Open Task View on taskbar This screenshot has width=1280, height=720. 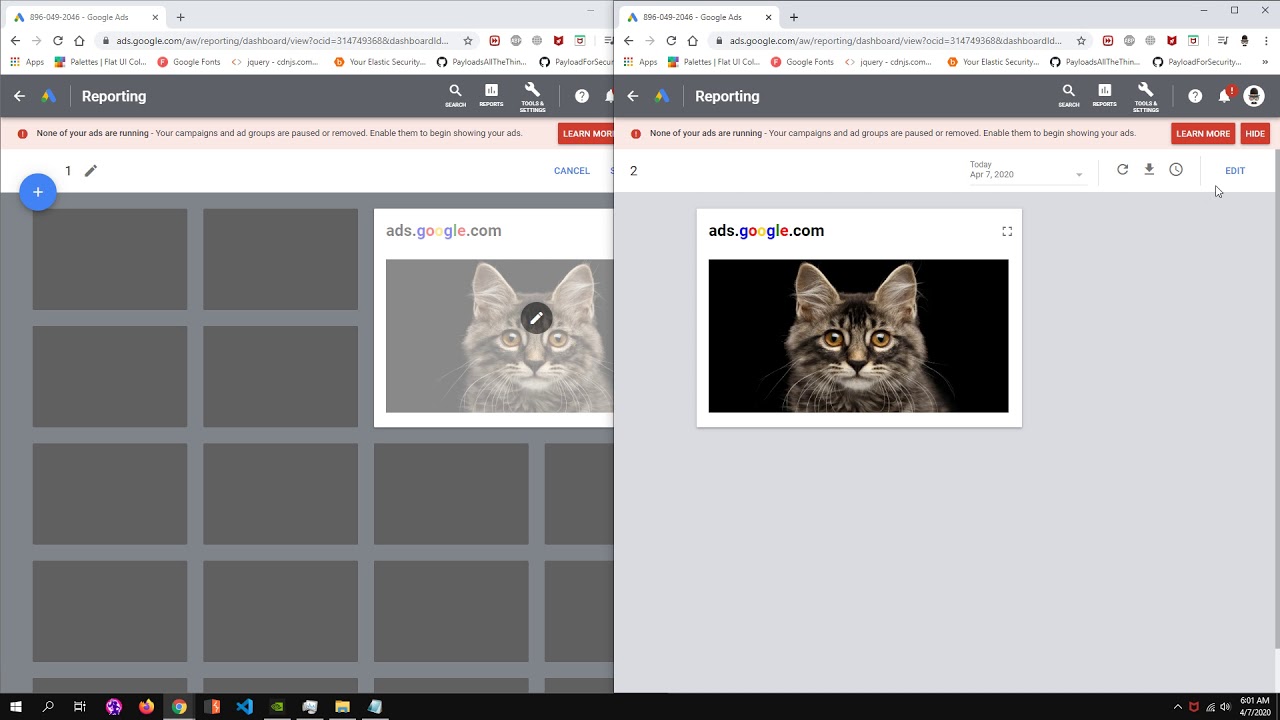[80, 707]
